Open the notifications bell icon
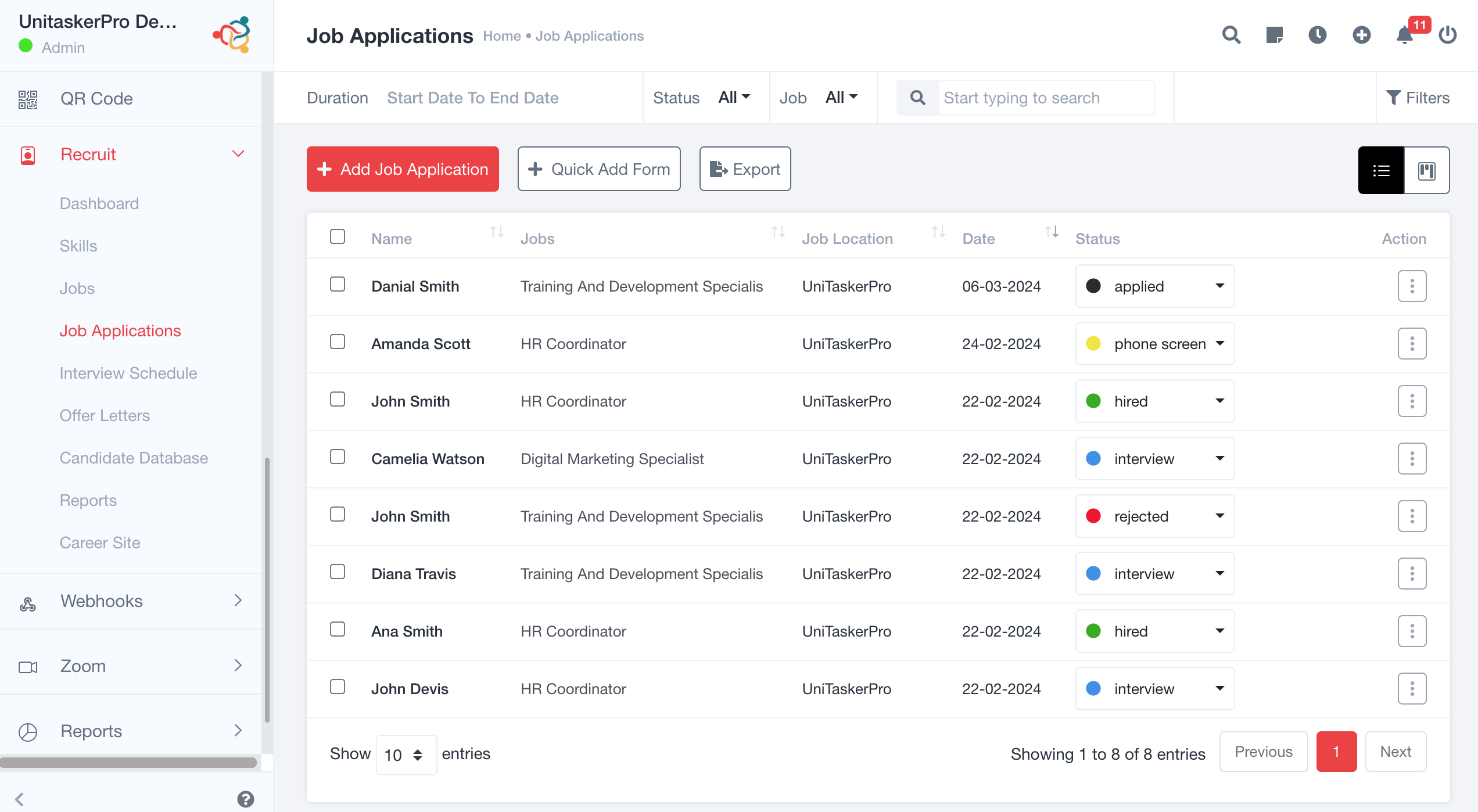 coord(1404,35)
